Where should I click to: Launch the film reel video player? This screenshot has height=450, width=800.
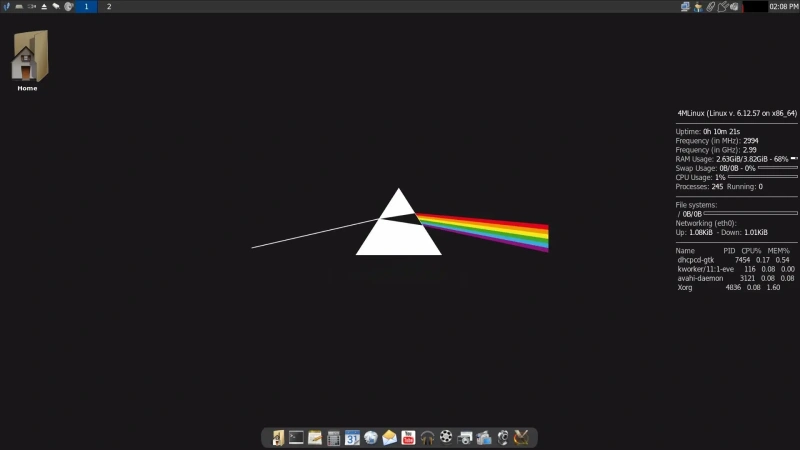[x=446, y=437]
